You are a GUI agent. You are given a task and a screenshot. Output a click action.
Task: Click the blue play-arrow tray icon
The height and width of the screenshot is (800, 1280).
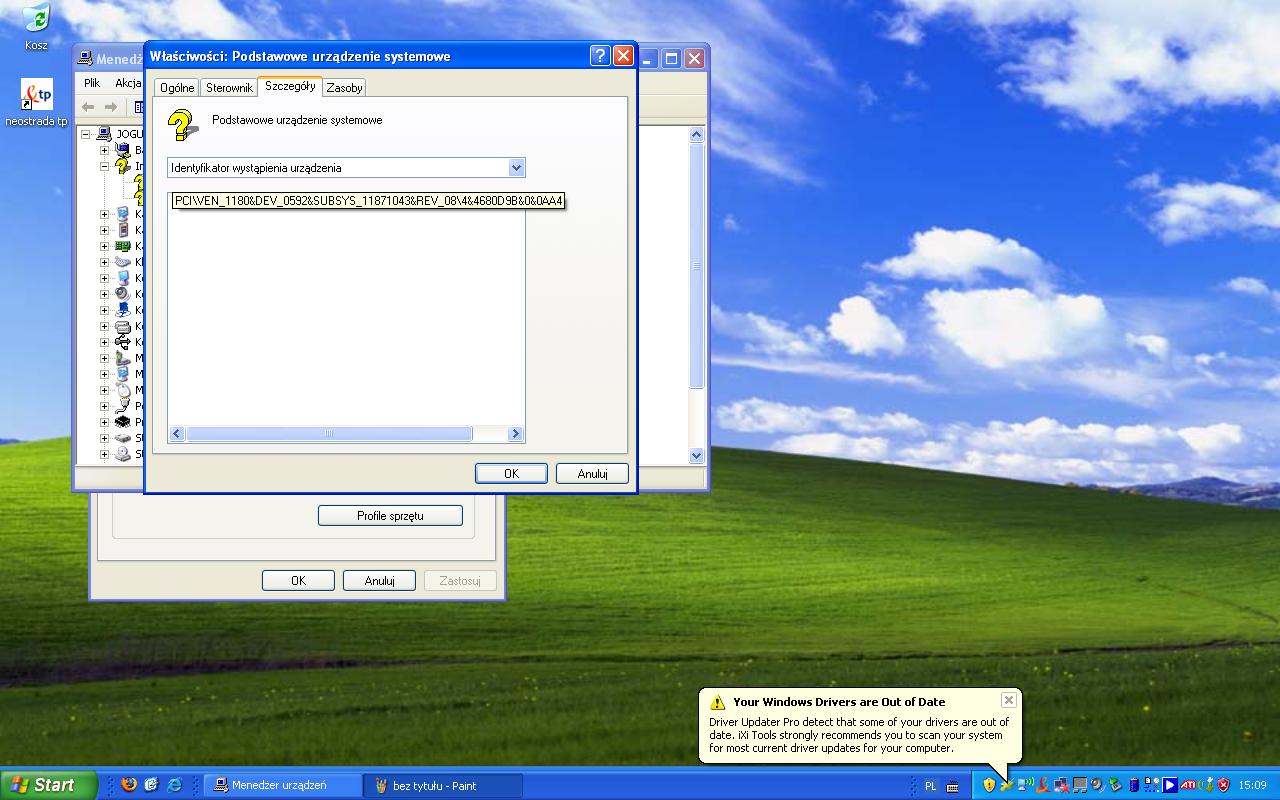(x=1170, y=785)
